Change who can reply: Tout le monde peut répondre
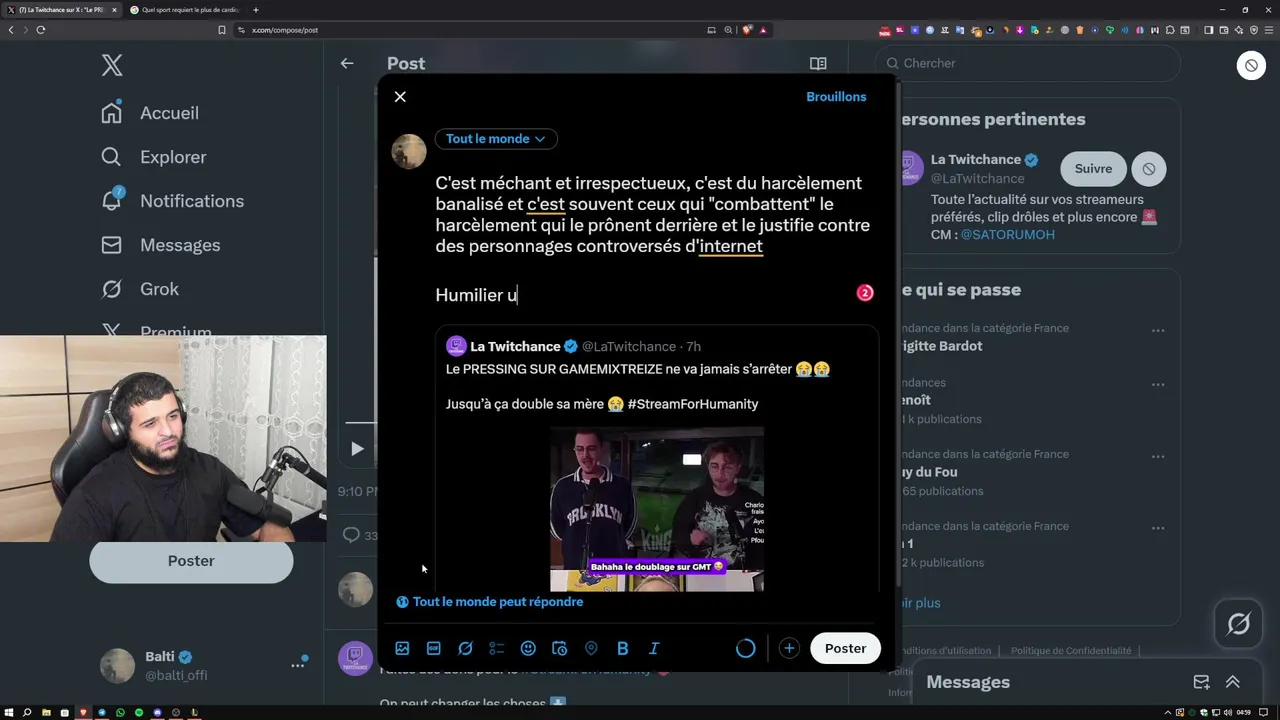The width and height of the screenshot is (1280, 720). pos(490,602)
